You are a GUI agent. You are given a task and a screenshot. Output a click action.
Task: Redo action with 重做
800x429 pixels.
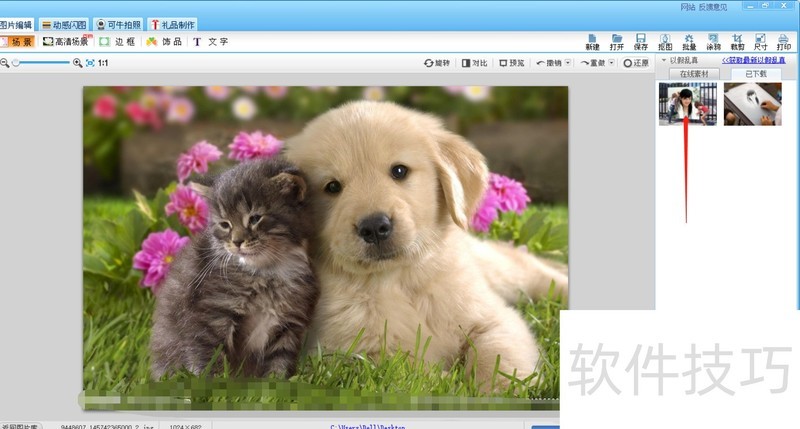[593, 63]
